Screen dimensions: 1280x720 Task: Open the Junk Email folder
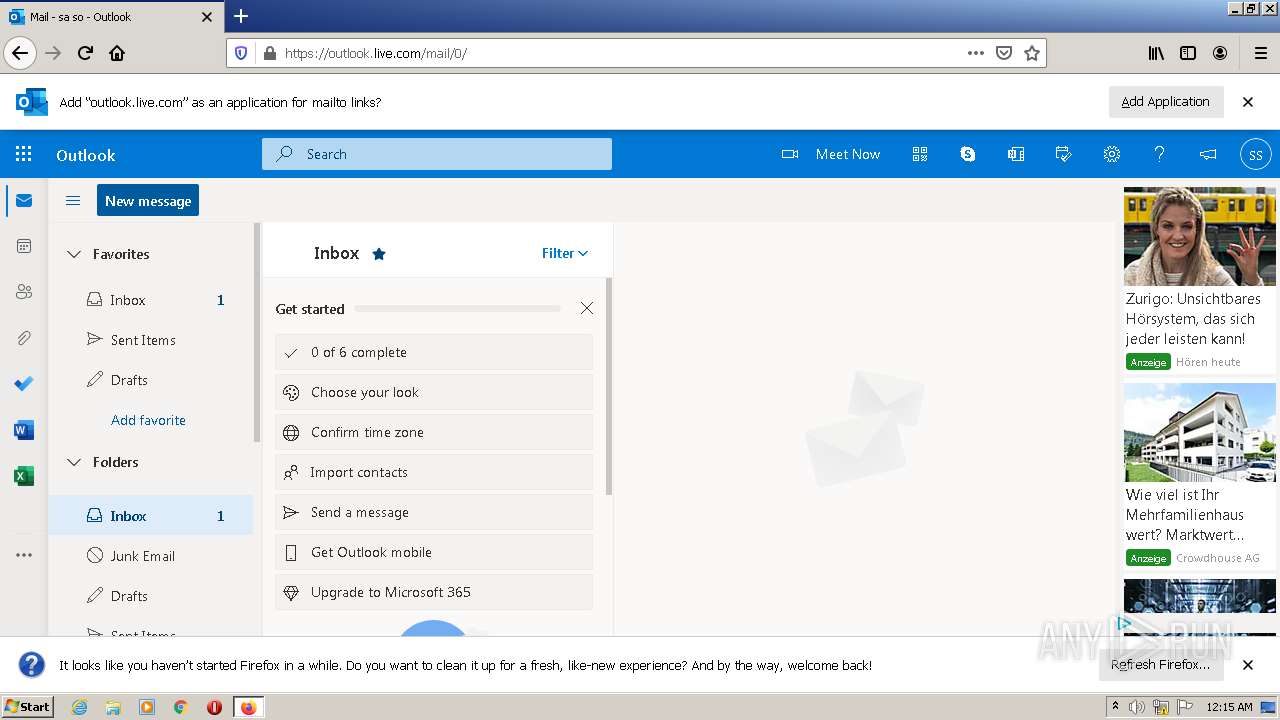tap(151, 556)
